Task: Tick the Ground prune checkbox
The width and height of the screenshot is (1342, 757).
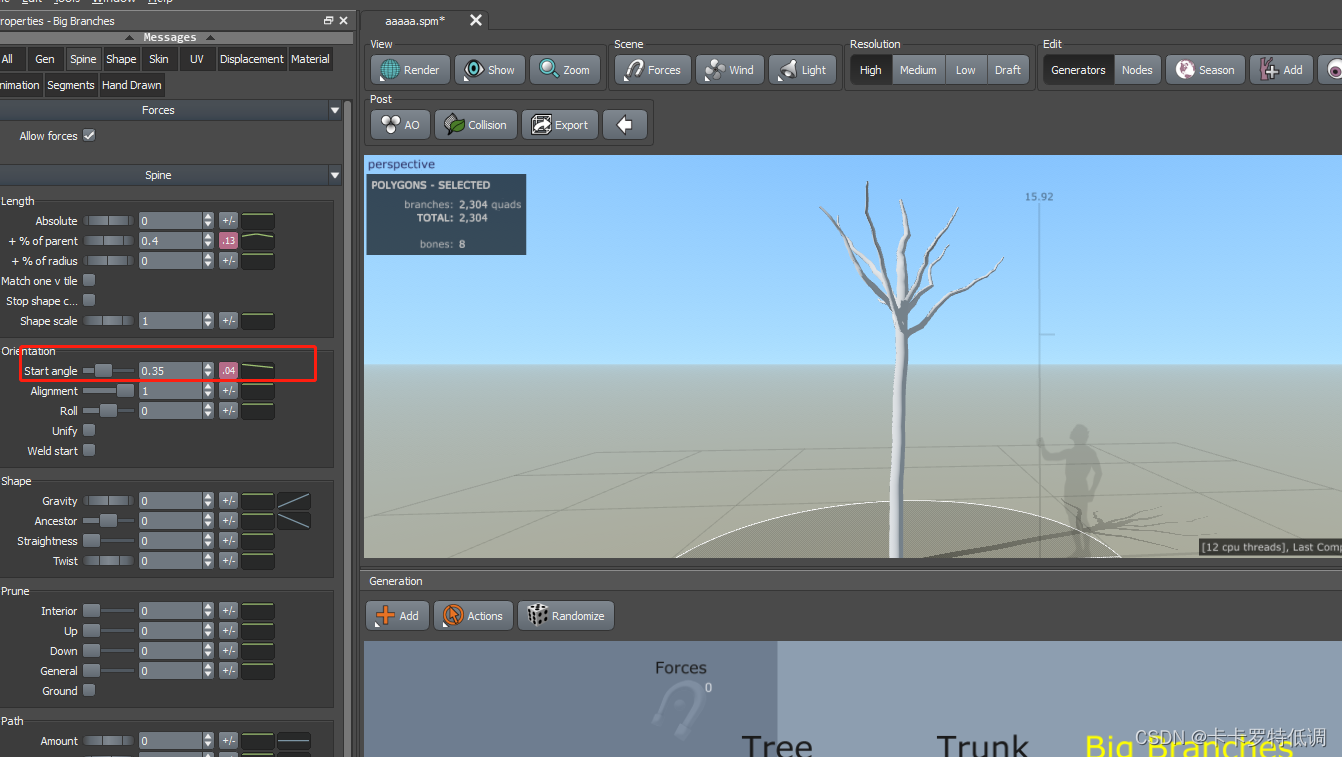Action: click(89, 691)
